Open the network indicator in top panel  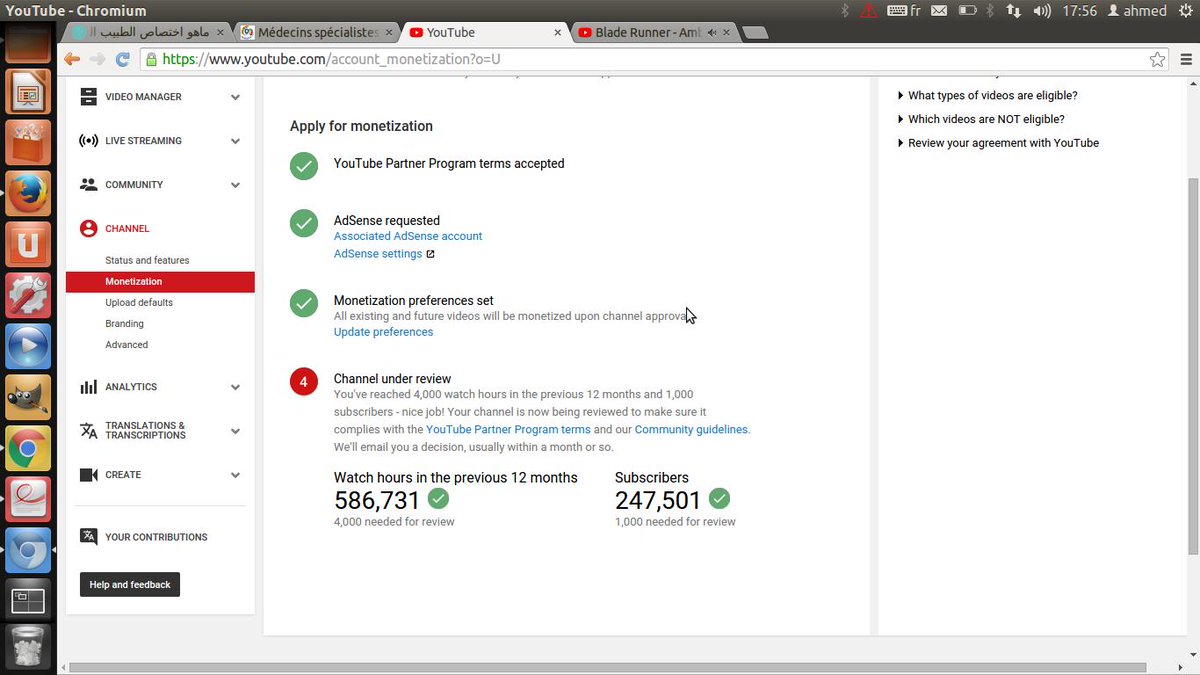click(x=1013, y=10)
